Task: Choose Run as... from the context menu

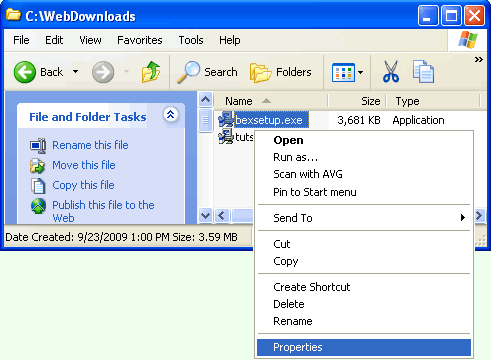Action: pyautogui.click(x=364, y=157)
